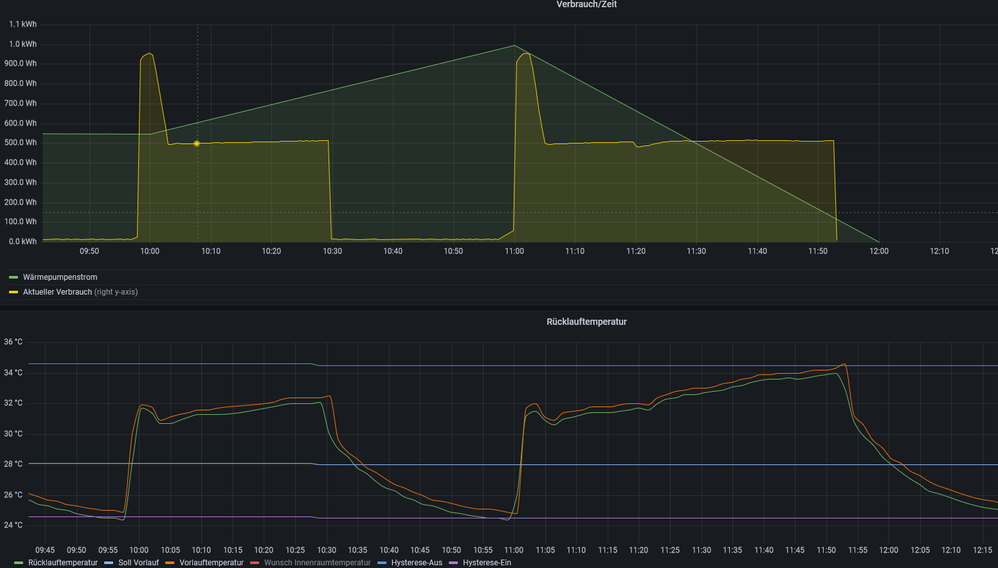Click the blue Hysterese-Aus color swatch
Image resolution: width=998 pixels, height=568 pixels.
click(382, 563)
